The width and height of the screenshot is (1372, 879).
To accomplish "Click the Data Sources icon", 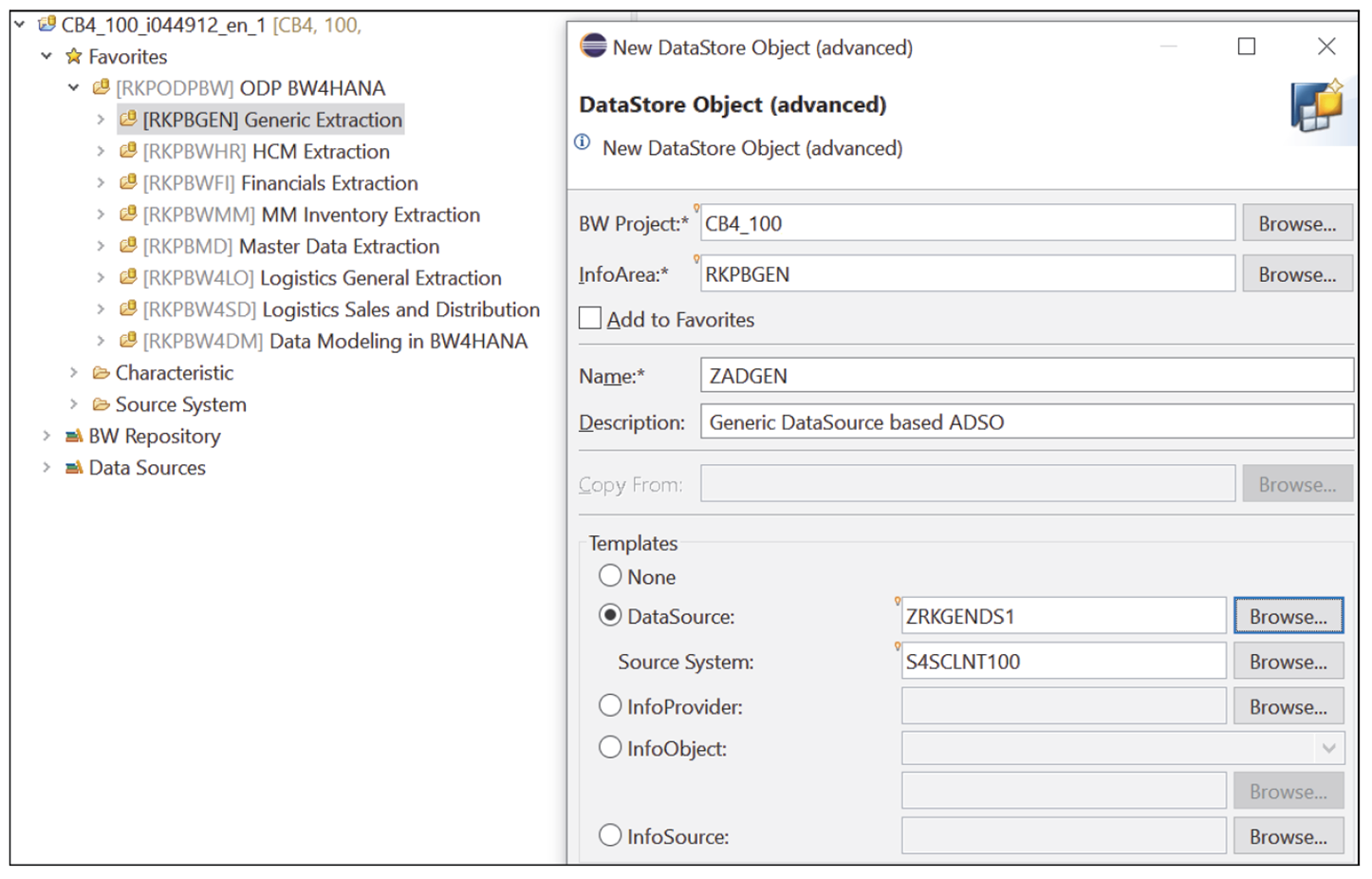I will (74, 467).
